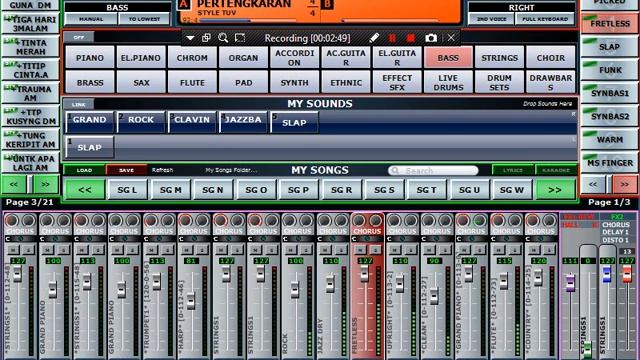This screenshot has height=360, width=640.
Task: Choose the MS FINGER bass sound
Action: pyautogui.click(x=609, y=163)
